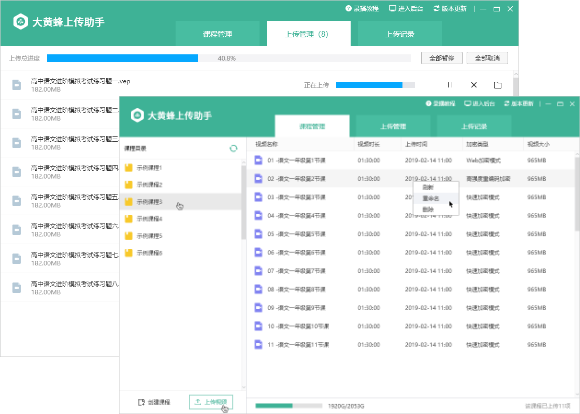Select video row 04 in the list
This screenshot has width=580, height=414.
(x=411, y=216)
